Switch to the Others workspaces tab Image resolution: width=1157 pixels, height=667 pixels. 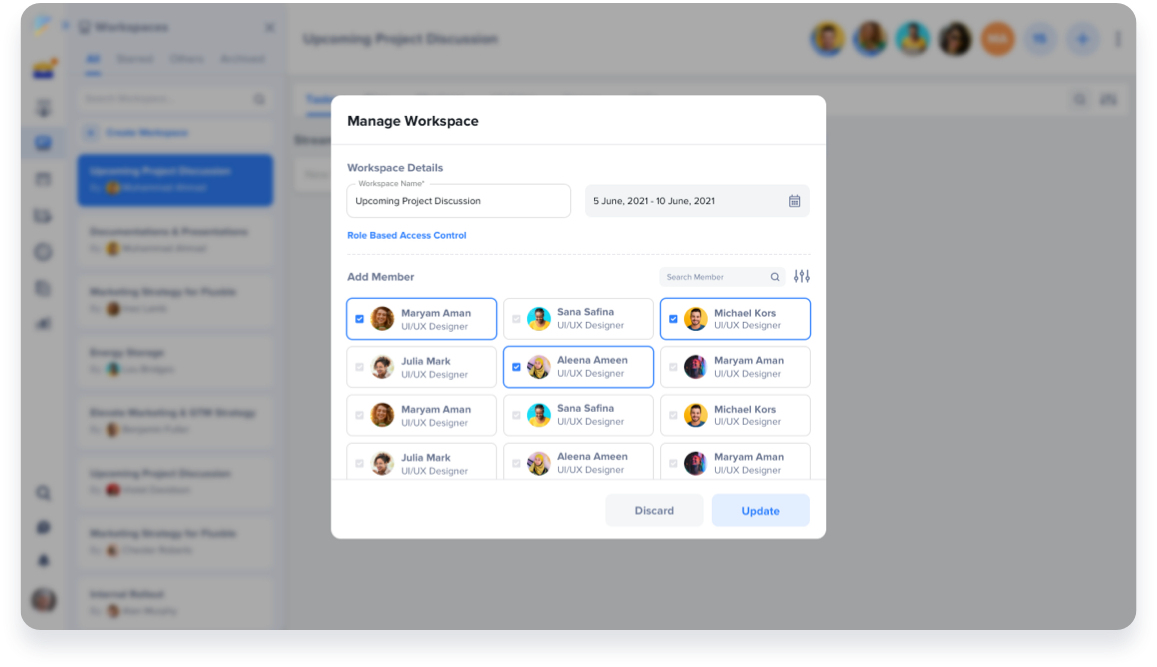(x=186, y=59)
